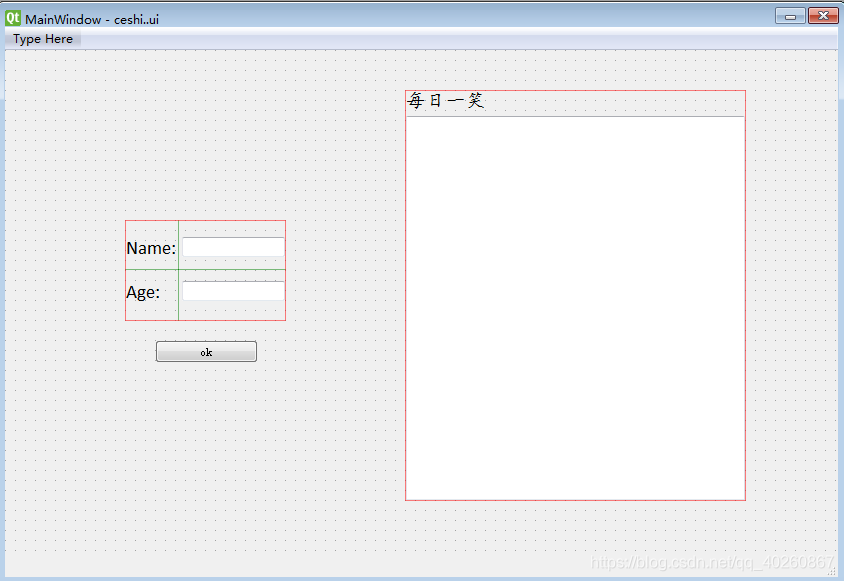Viewport: 844px width, 581px height.
Task: Click the Qt logo in the title bar
Action: (11, 15)
